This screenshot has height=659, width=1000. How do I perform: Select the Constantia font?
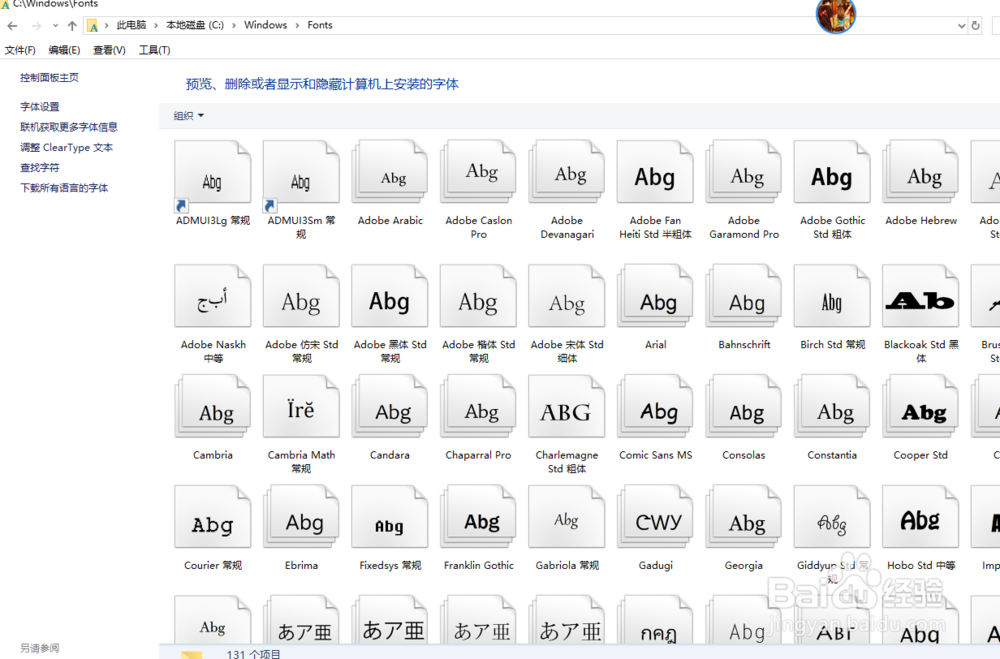(x=832, y=406)
